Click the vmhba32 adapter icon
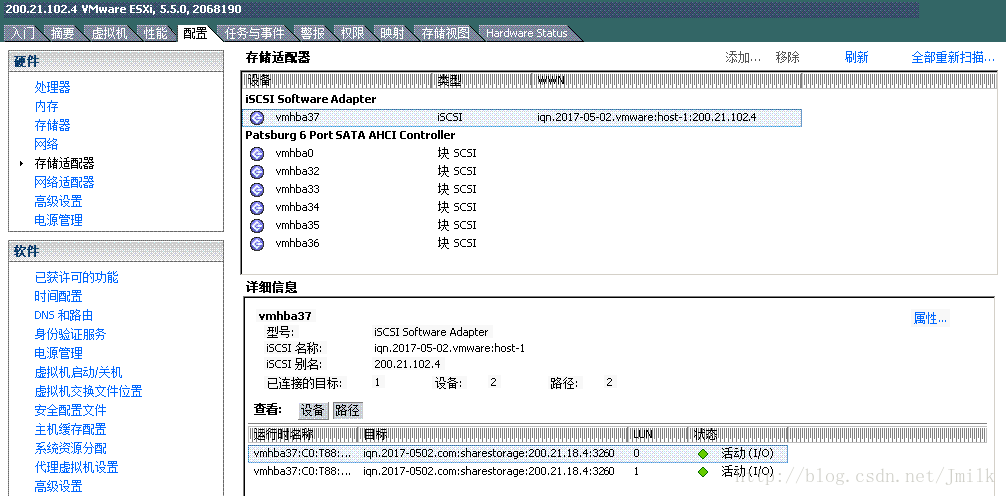This screenshot has width=1006, height=496. pos(257,171)
